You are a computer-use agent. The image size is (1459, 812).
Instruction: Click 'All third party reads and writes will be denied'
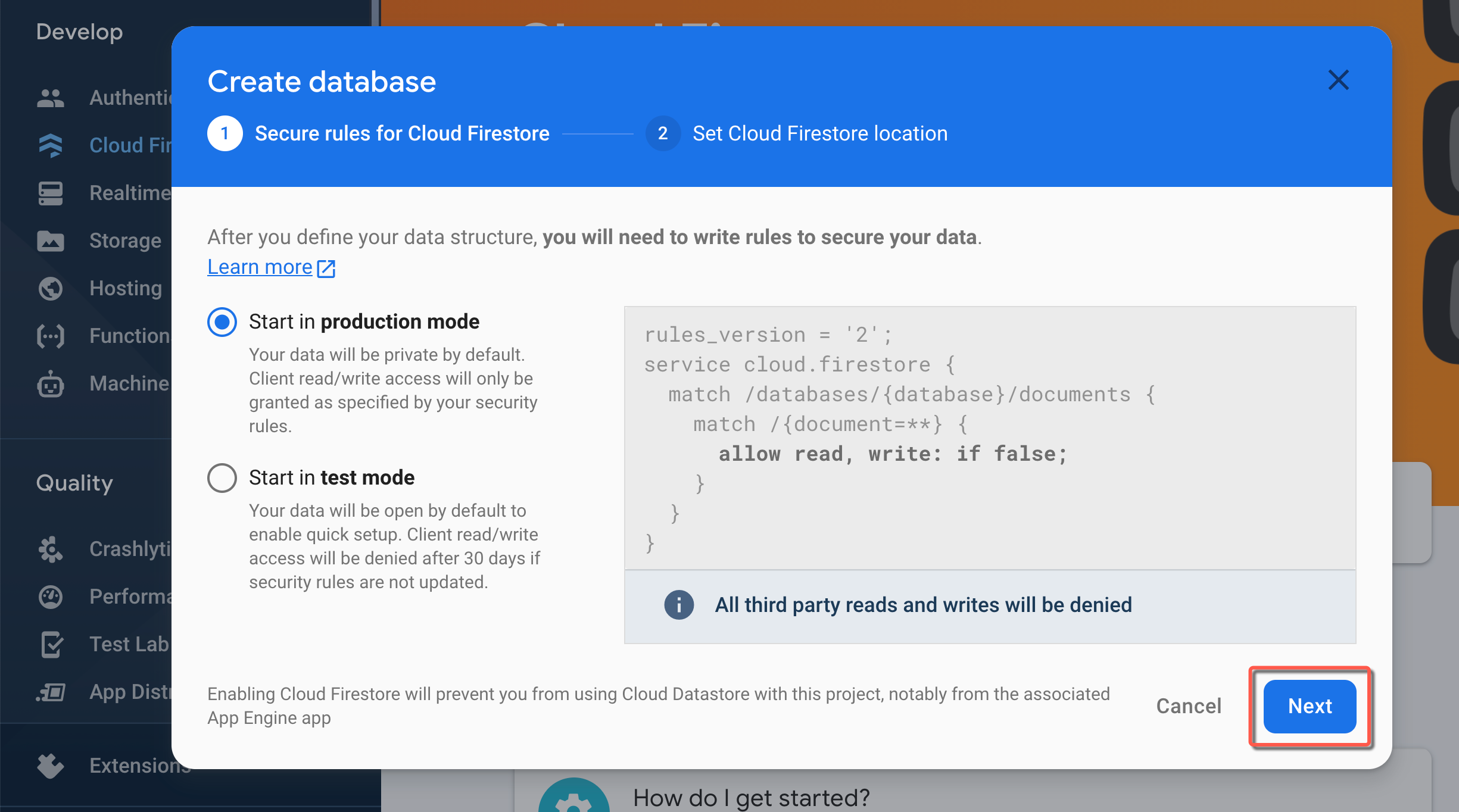pyautogui.click(x=923, y=605)
